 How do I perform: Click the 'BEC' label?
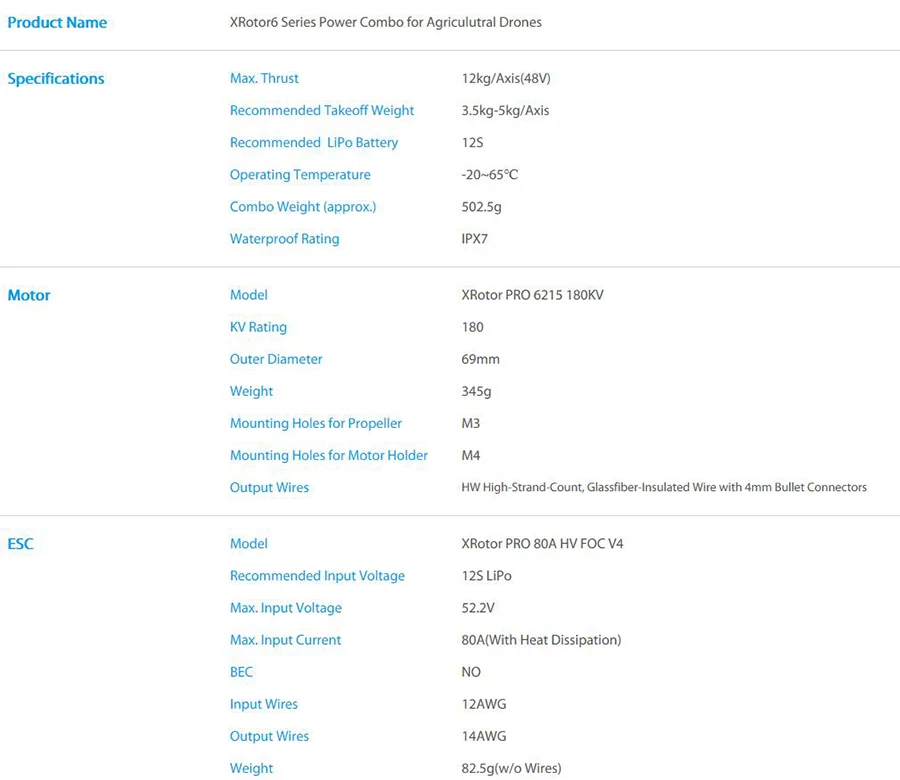(x=241, y=672)
